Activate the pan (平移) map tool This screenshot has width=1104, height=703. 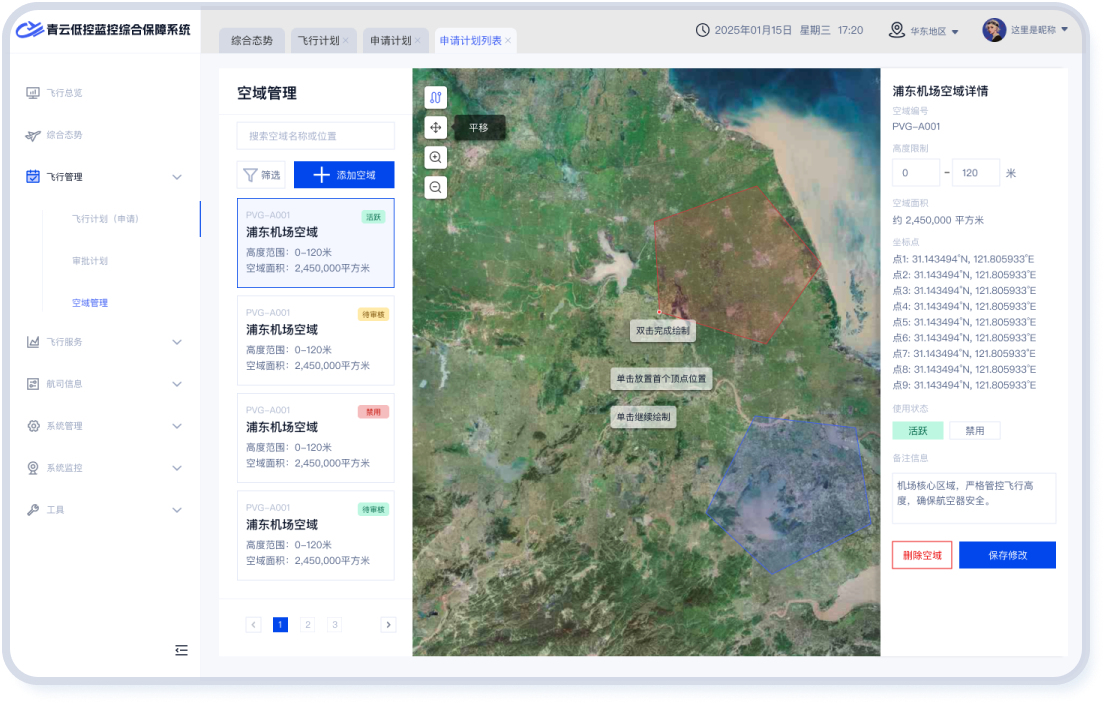point(435,128)
